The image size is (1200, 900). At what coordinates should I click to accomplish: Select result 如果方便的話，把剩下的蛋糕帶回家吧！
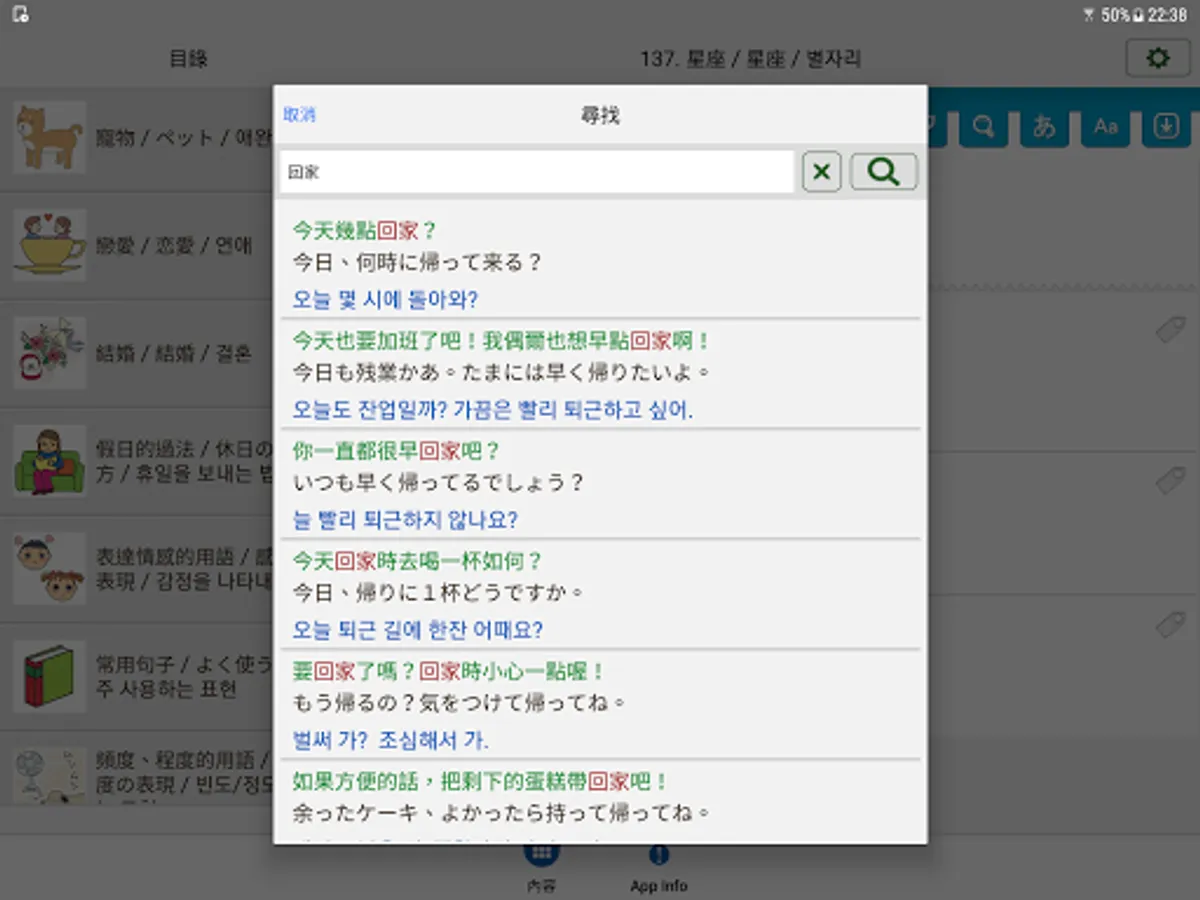point(480,781)
